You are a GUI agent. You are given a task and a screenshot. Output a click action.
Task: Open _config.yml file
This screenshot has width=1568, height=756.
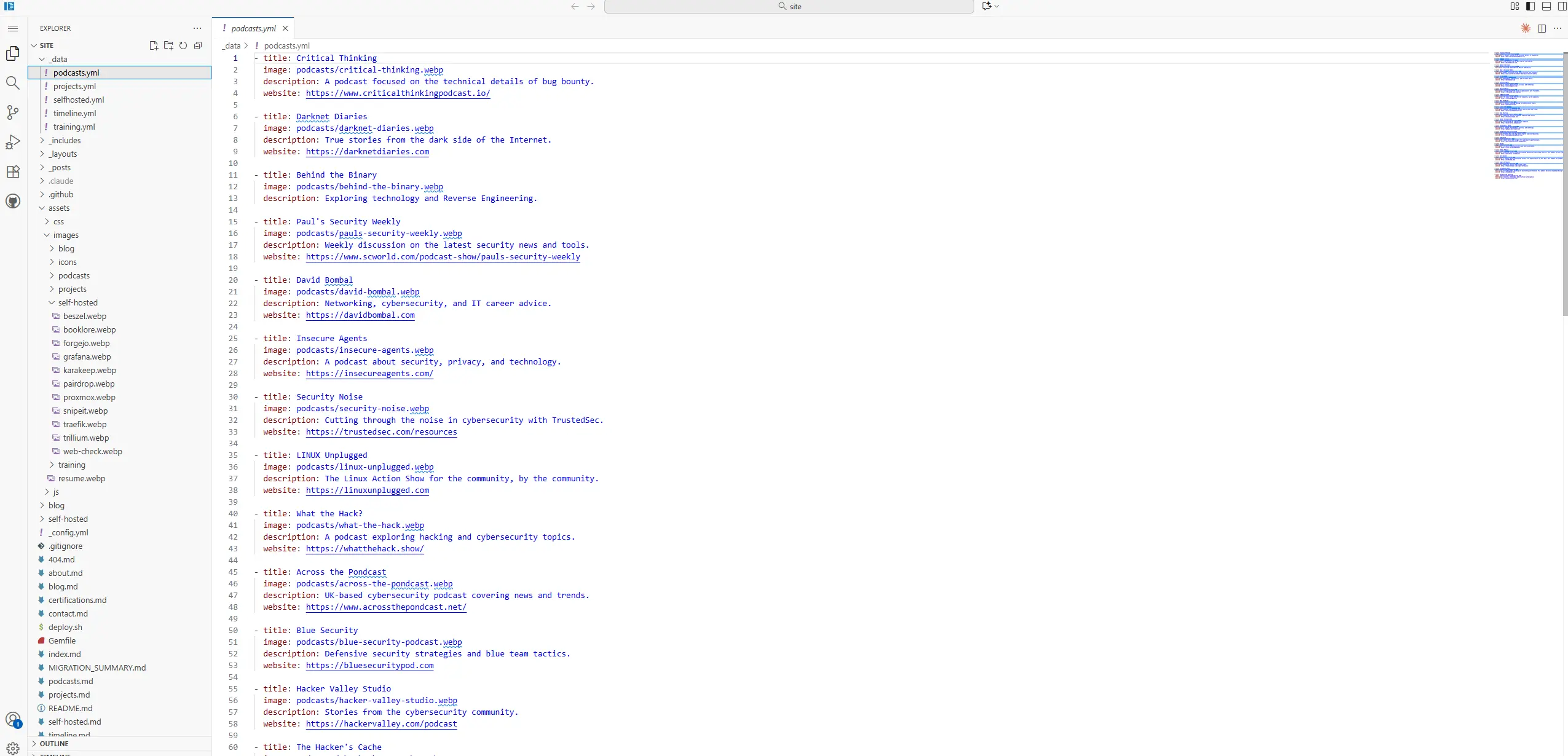68,532
